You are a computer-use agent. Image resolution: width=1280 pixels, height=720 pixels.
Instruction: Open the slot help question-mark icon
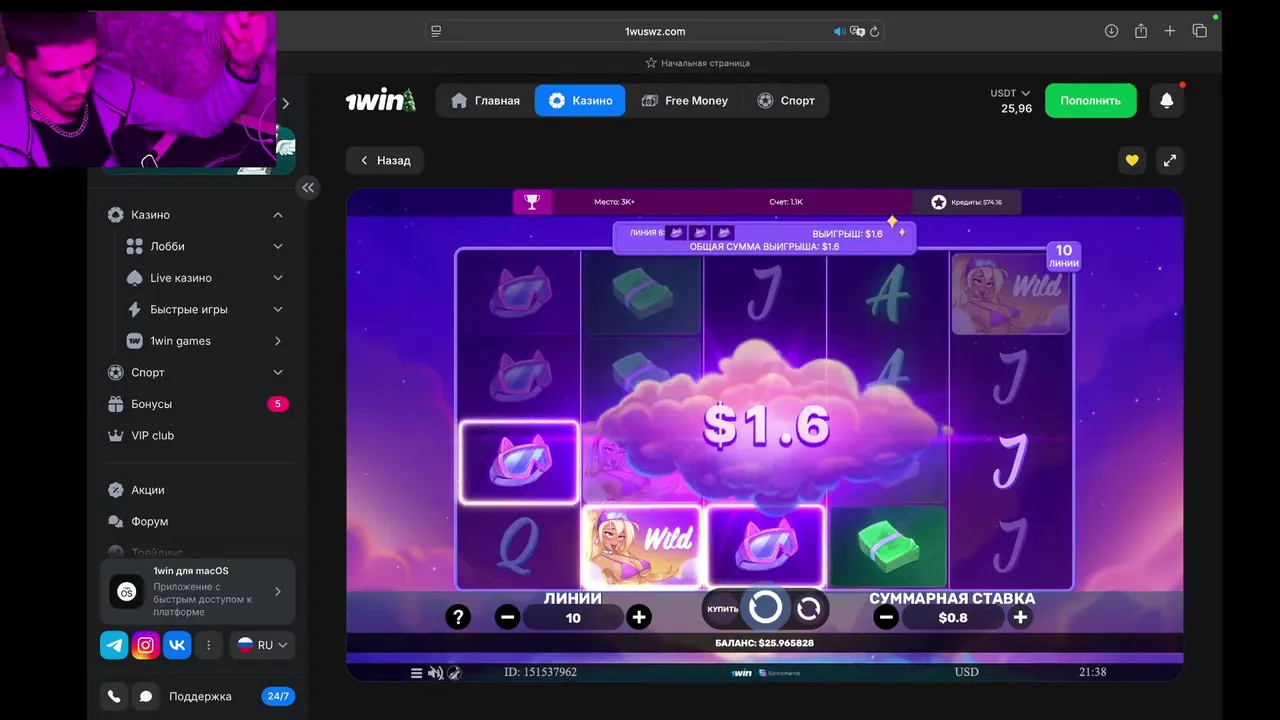pyautogui.click(x=458, y=617)
